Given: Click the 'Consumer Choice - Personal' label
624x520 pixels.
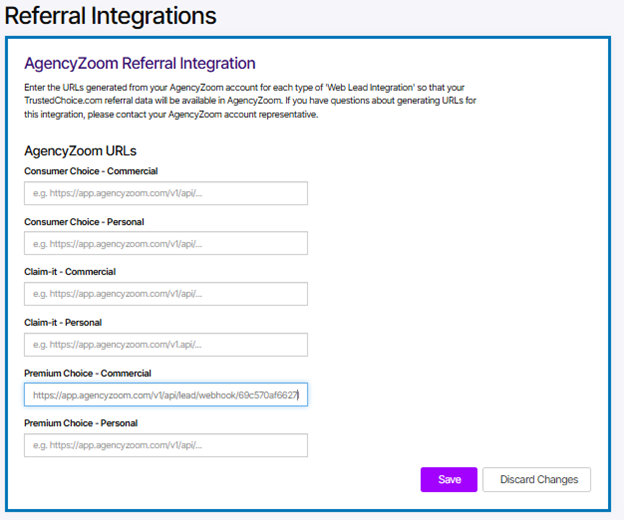Looking at the screenshot, I should tap(84, 222).
